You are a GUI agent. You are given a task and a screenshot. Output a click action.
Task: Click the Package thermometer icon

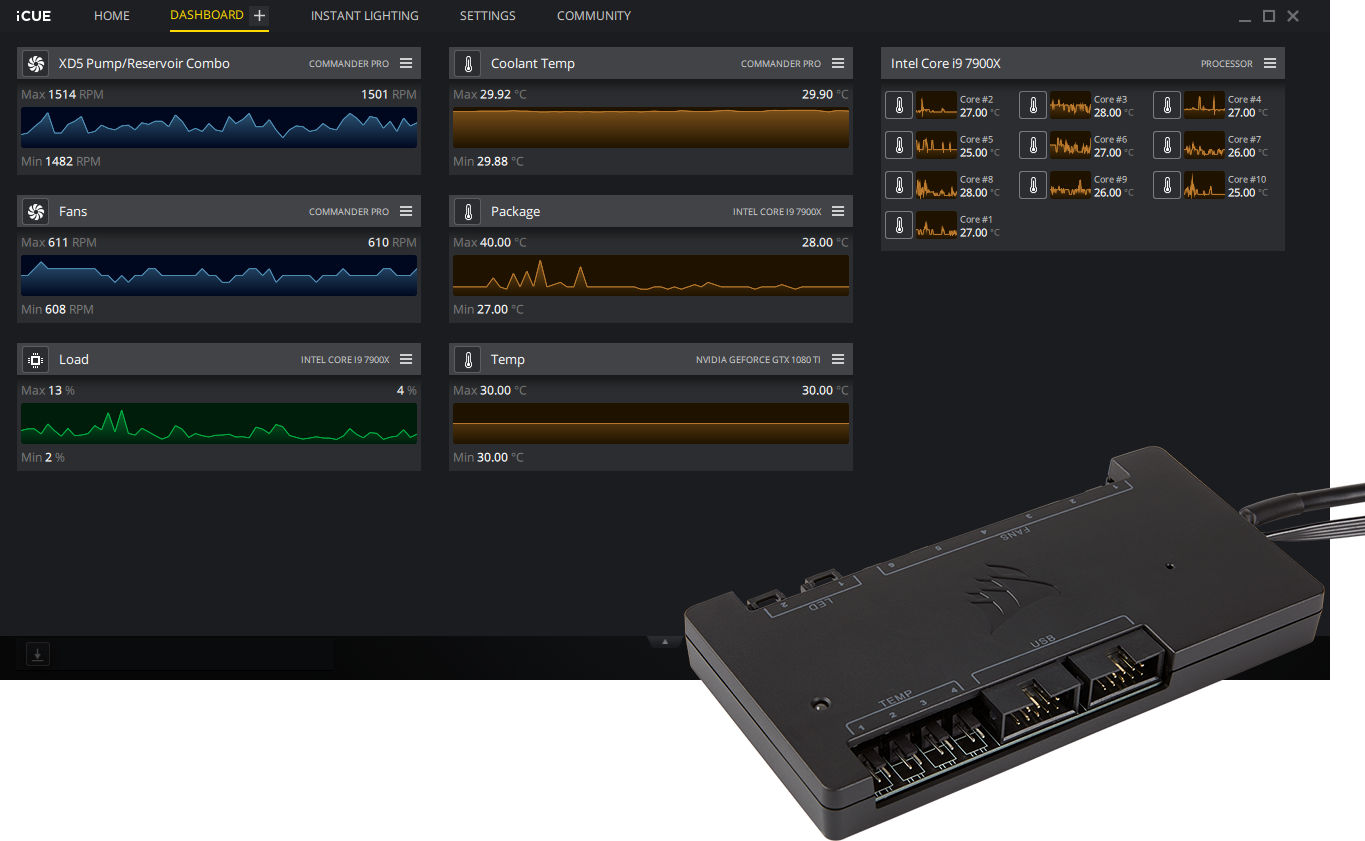[x=467, y=212]
